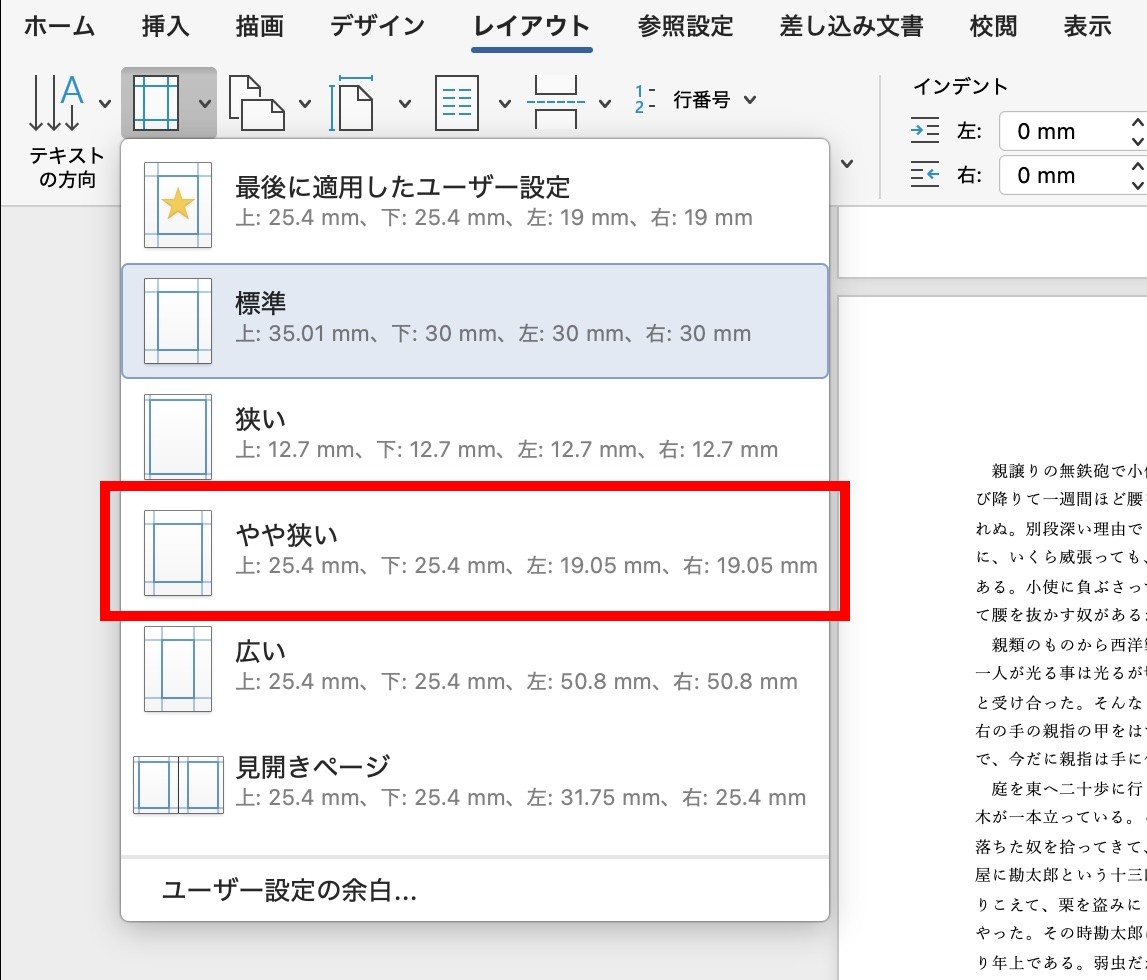The width and height of the screenshot is (1147, 980).
Task: Open the 参照設定 tab
Action: click(685, 26)
